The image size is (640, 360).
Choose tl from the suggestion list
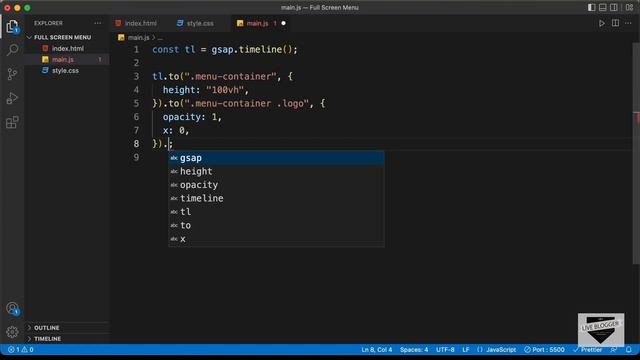(276, 212)
